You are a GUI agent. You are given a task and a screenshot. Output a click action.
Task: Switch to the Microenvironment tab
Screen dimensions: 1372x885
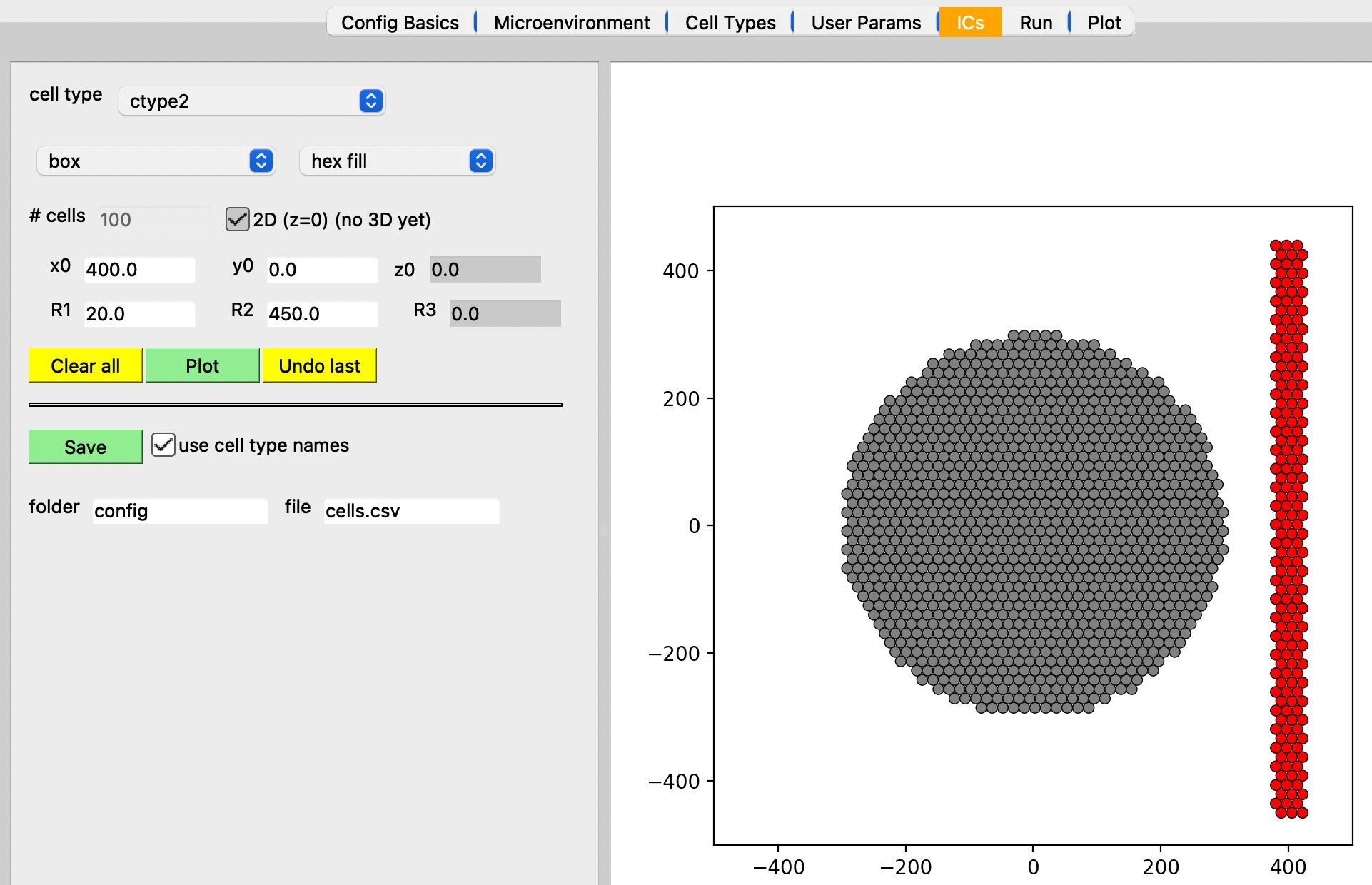[x=572, y=22]
